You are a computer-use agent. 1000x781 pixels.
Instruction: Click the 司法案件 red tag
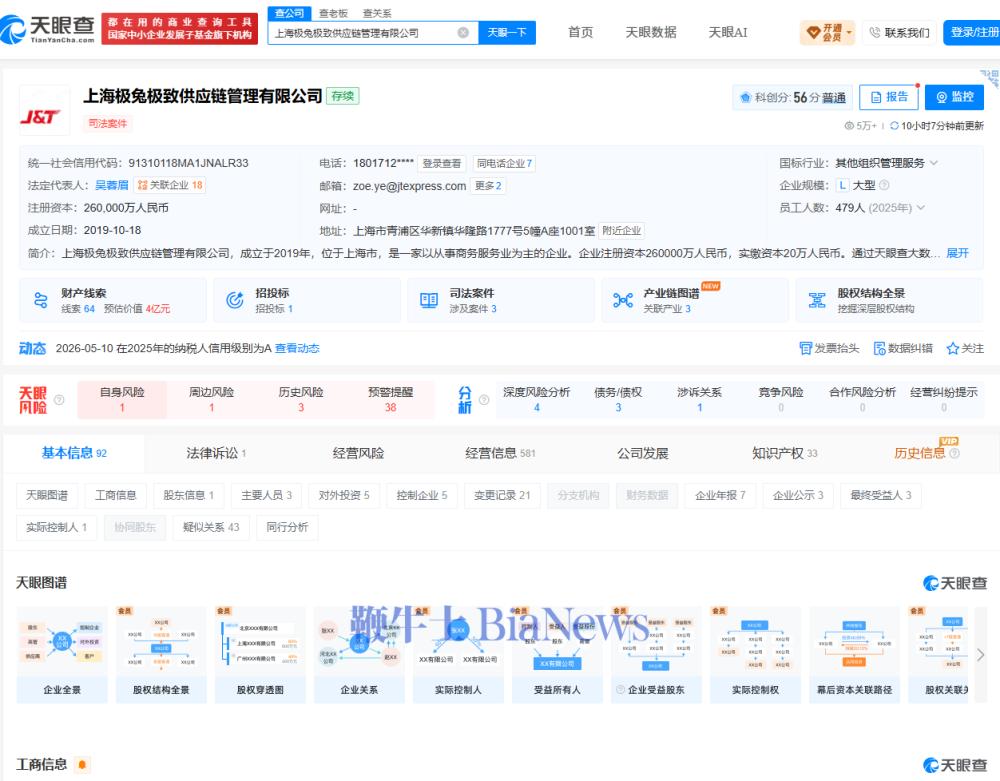point(107,124)
